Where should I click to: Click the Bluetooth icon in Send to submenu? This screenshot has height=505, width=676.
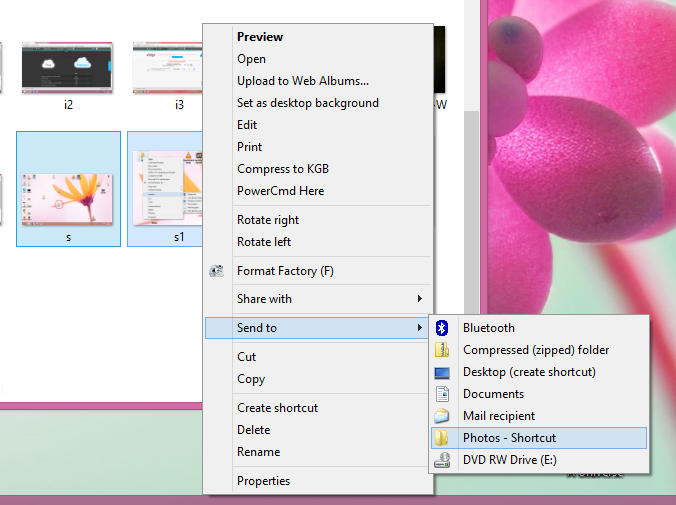pos(441,328)
